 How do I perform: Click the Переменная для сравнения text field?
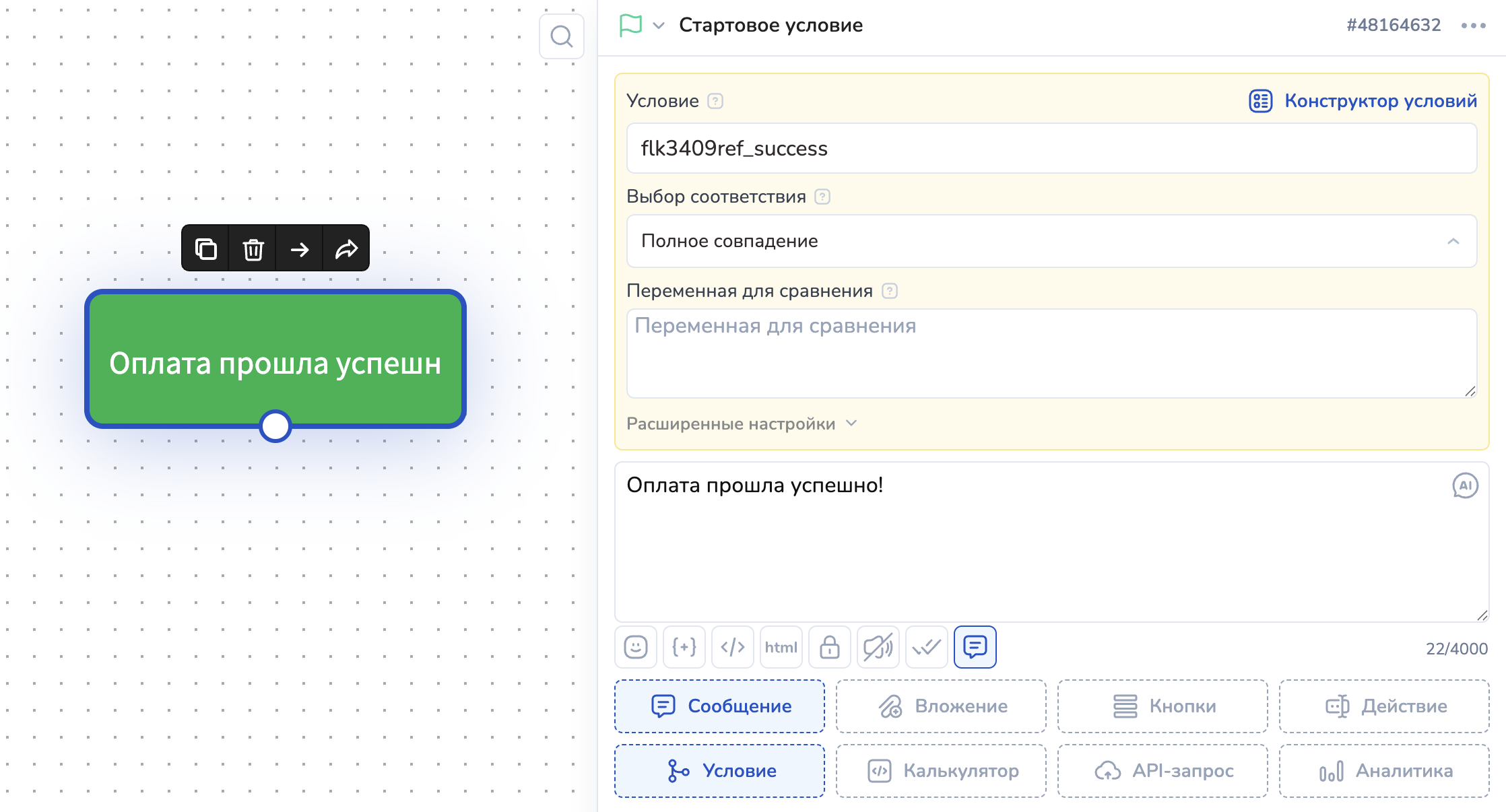pyautogui.click(x=1051, y=353)
